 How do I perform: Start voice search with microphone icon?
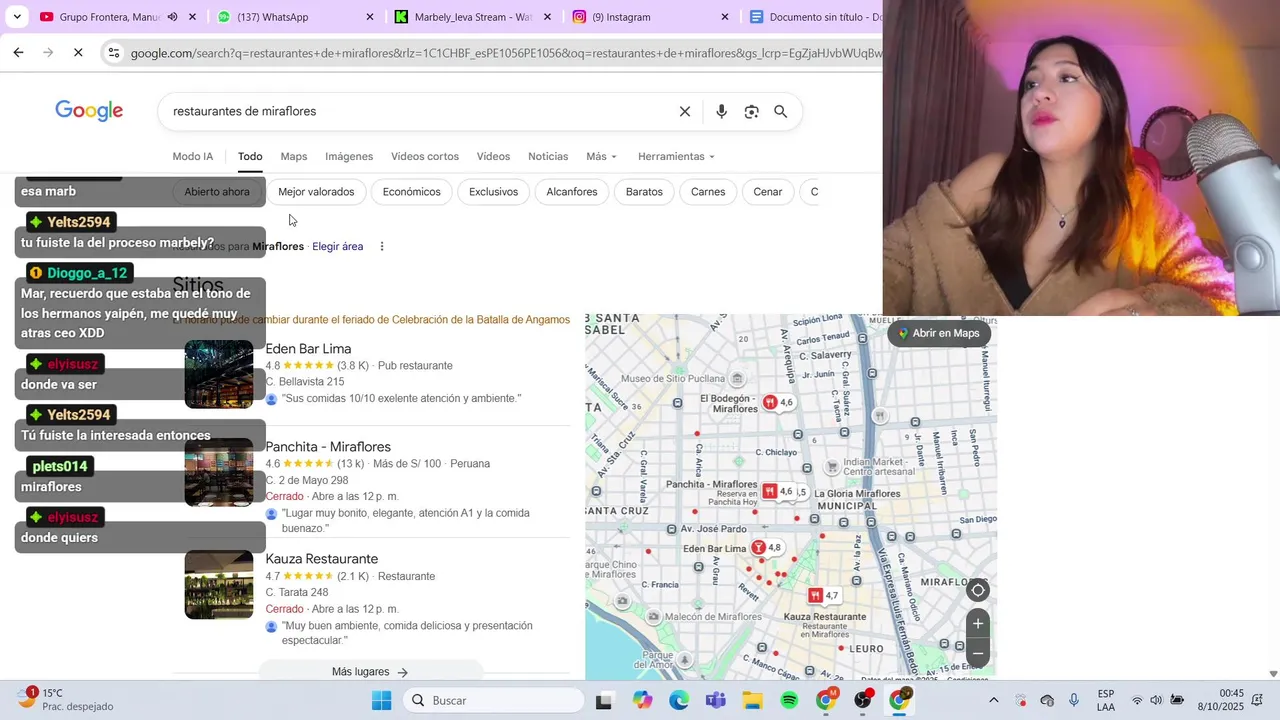(721, 111)
